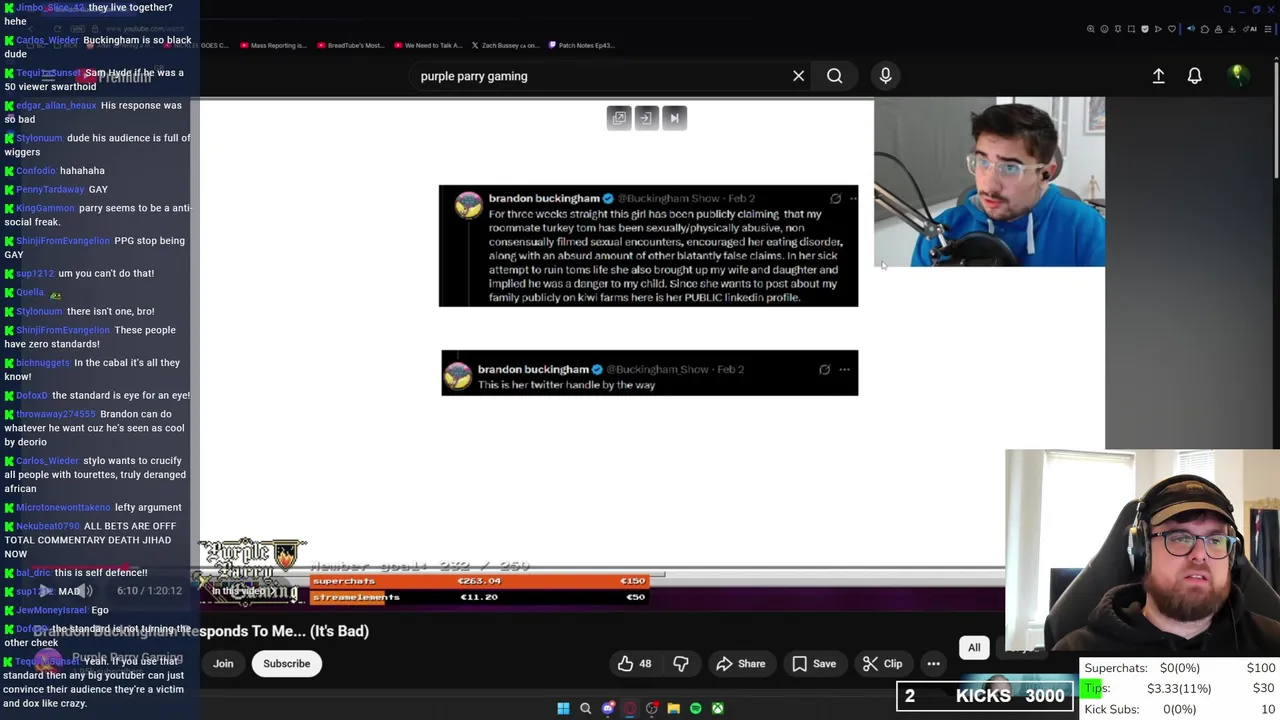The height and width of the screenshot is (720, 1280).
Task: Open the Xbox app from the taskbar
Action: click(717, 709)
